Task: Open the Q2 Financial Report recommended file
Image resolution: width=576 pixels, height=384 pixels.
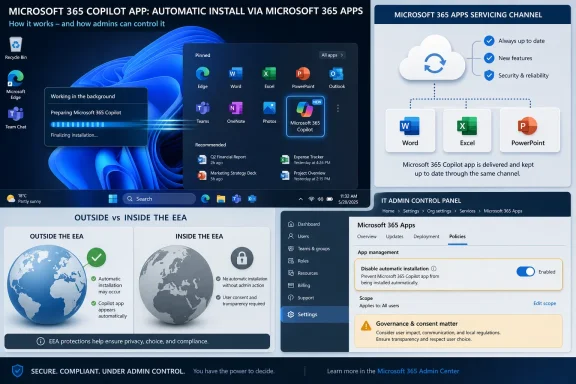Action: (223, 159)
